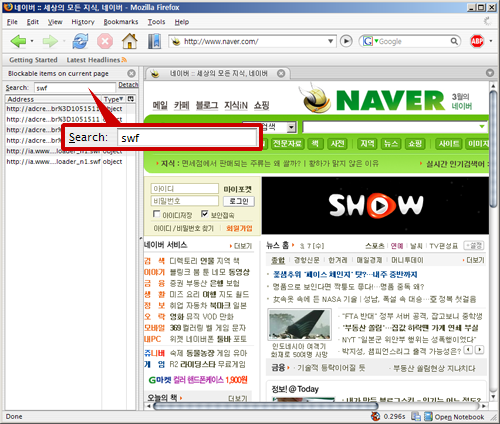
Task: Reload the page with the refresh icon
Action: click(x=81, y=41)
